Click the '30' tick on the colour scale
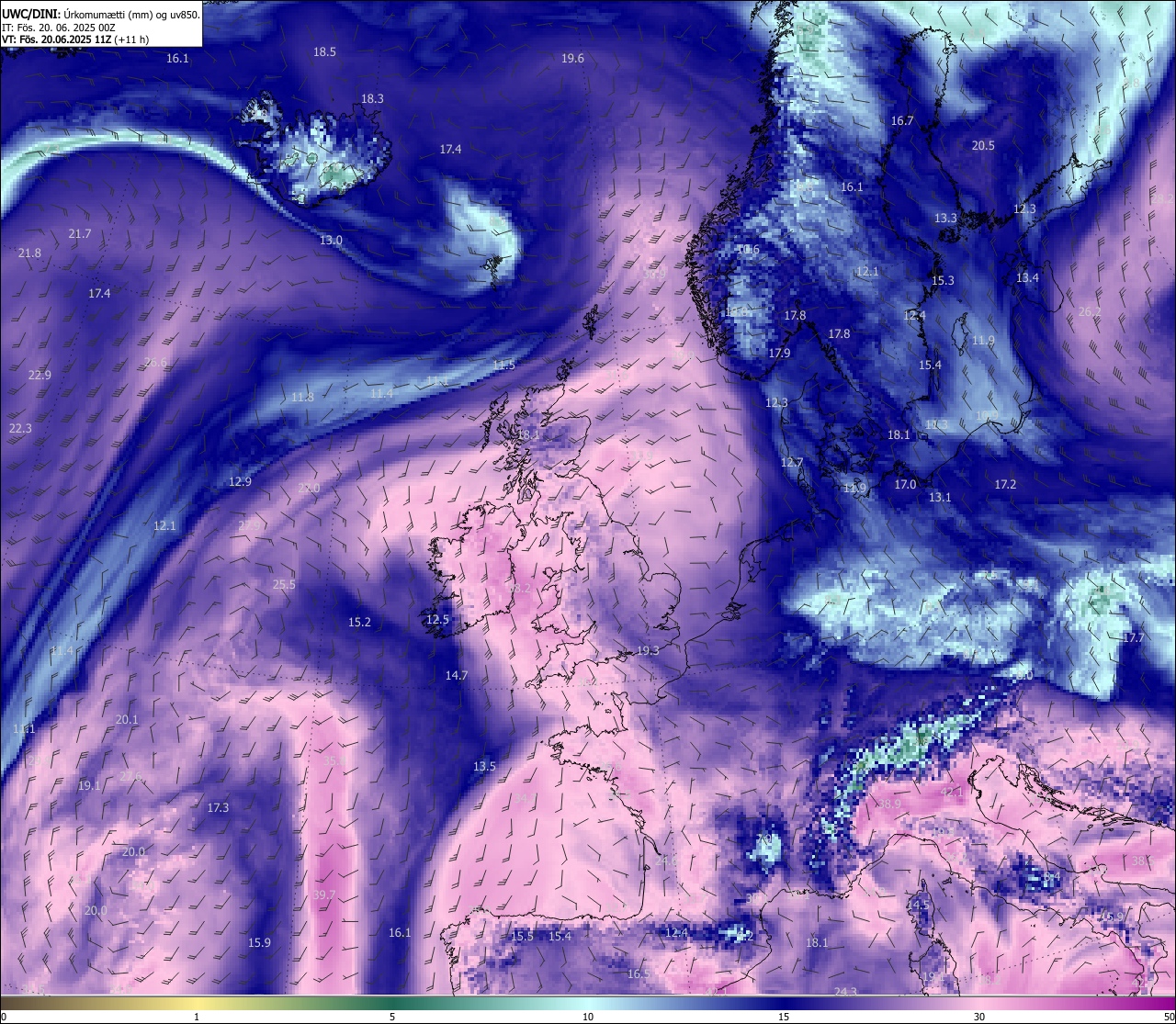 click(x=979, y=1017)
